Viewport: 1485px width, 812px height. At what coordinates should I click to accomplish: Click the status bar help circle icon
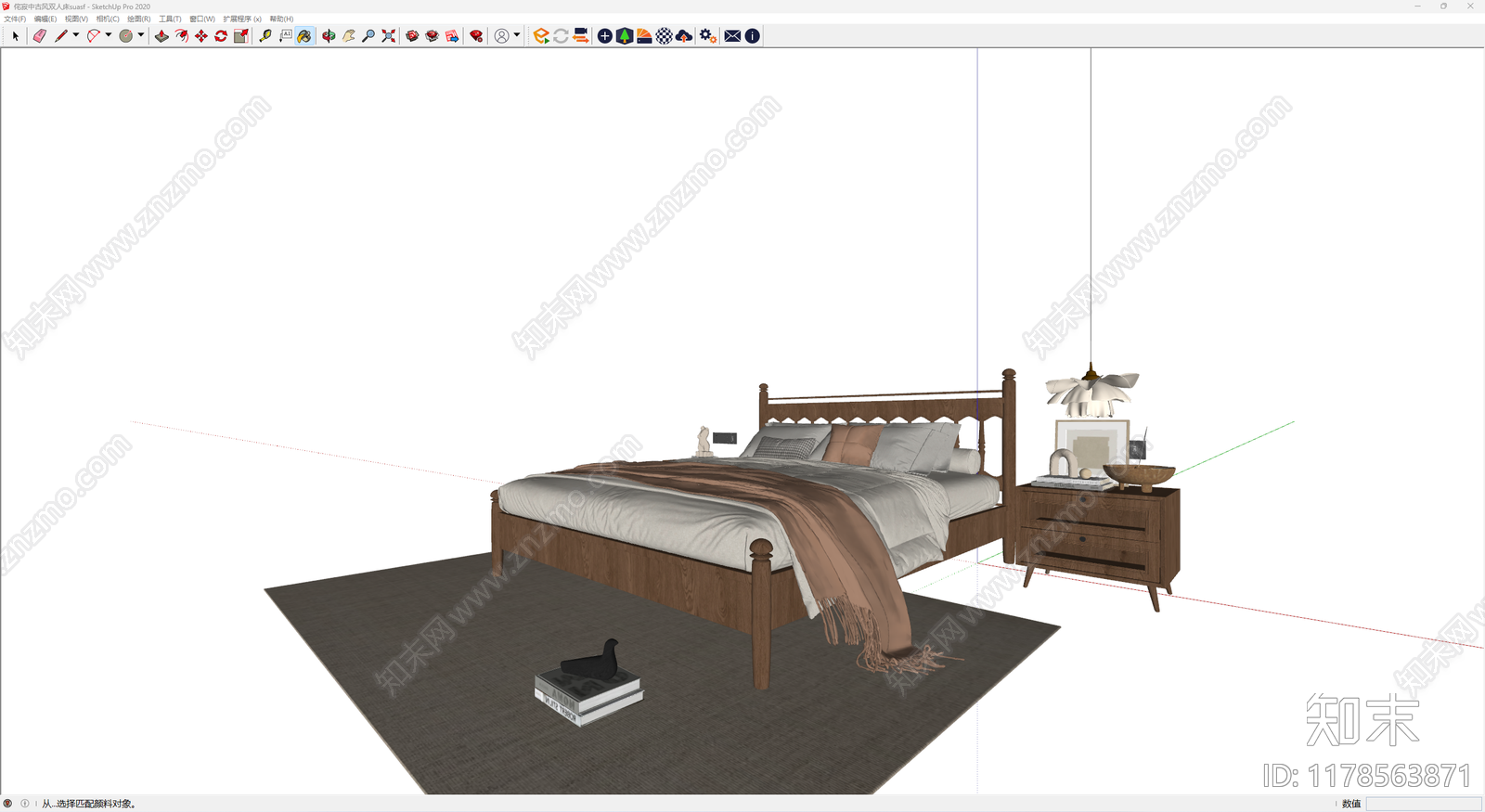pyautogui.click(x=25, y=804)
